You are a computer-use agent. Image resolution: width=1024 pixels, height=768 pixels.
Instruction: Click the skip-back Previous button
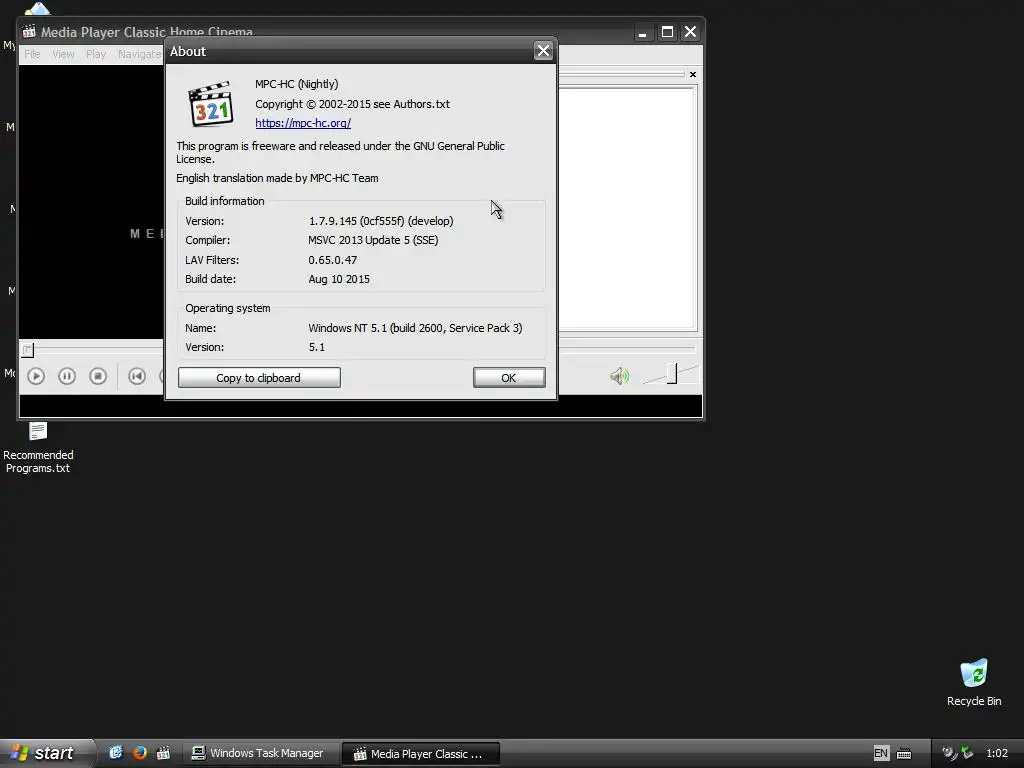point(136,376)
